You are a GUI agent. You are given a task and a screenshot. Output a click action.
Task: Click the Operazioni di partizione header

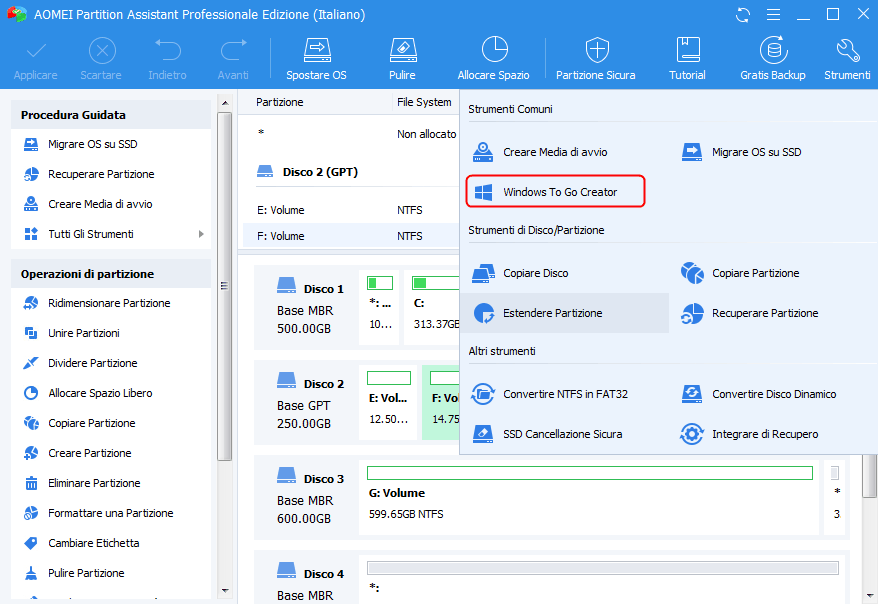pyautogui.click(x=111, y=274)
